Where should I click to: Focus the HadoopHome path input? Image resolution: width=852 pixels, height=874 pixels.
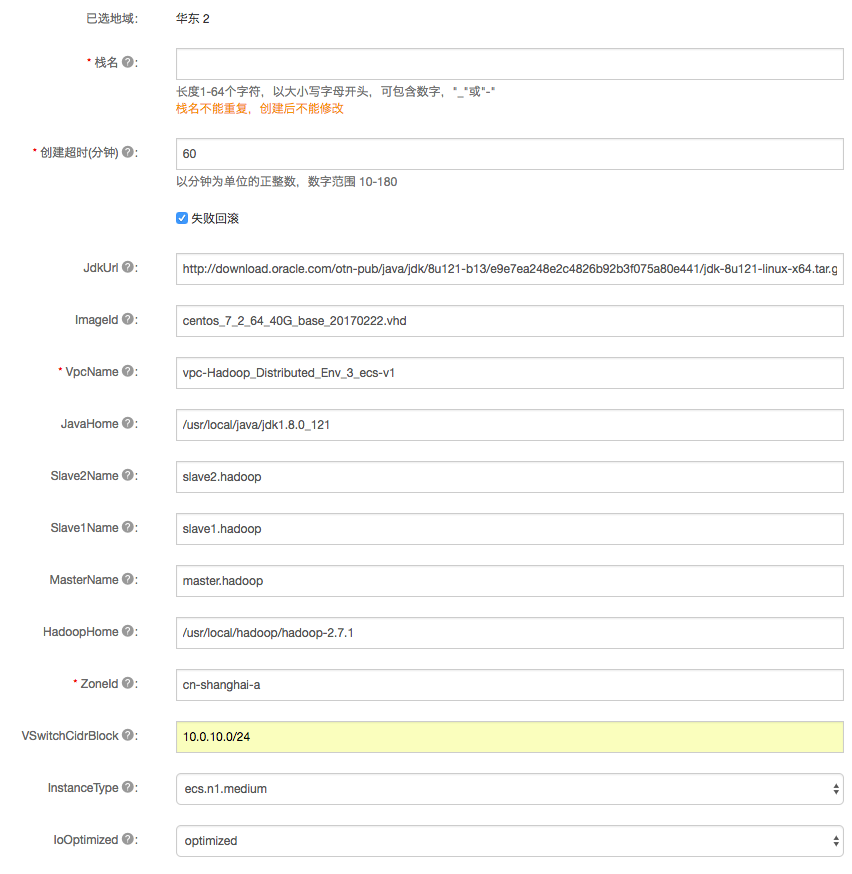coord(509,633)
